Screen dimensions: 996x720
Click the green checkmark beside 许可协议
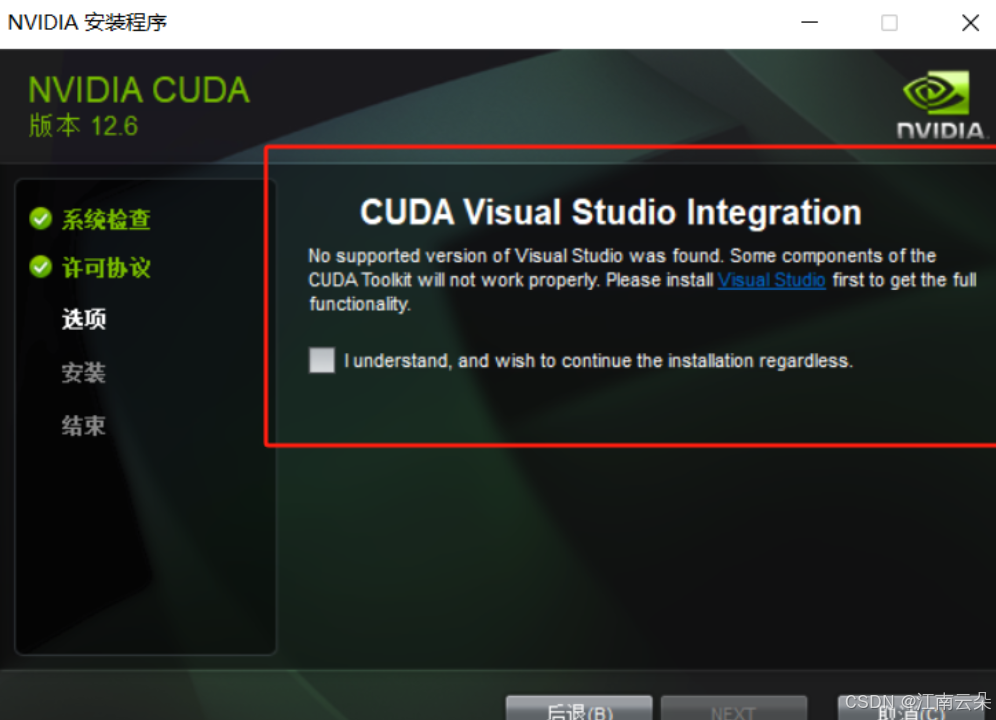tap(41, 267)
